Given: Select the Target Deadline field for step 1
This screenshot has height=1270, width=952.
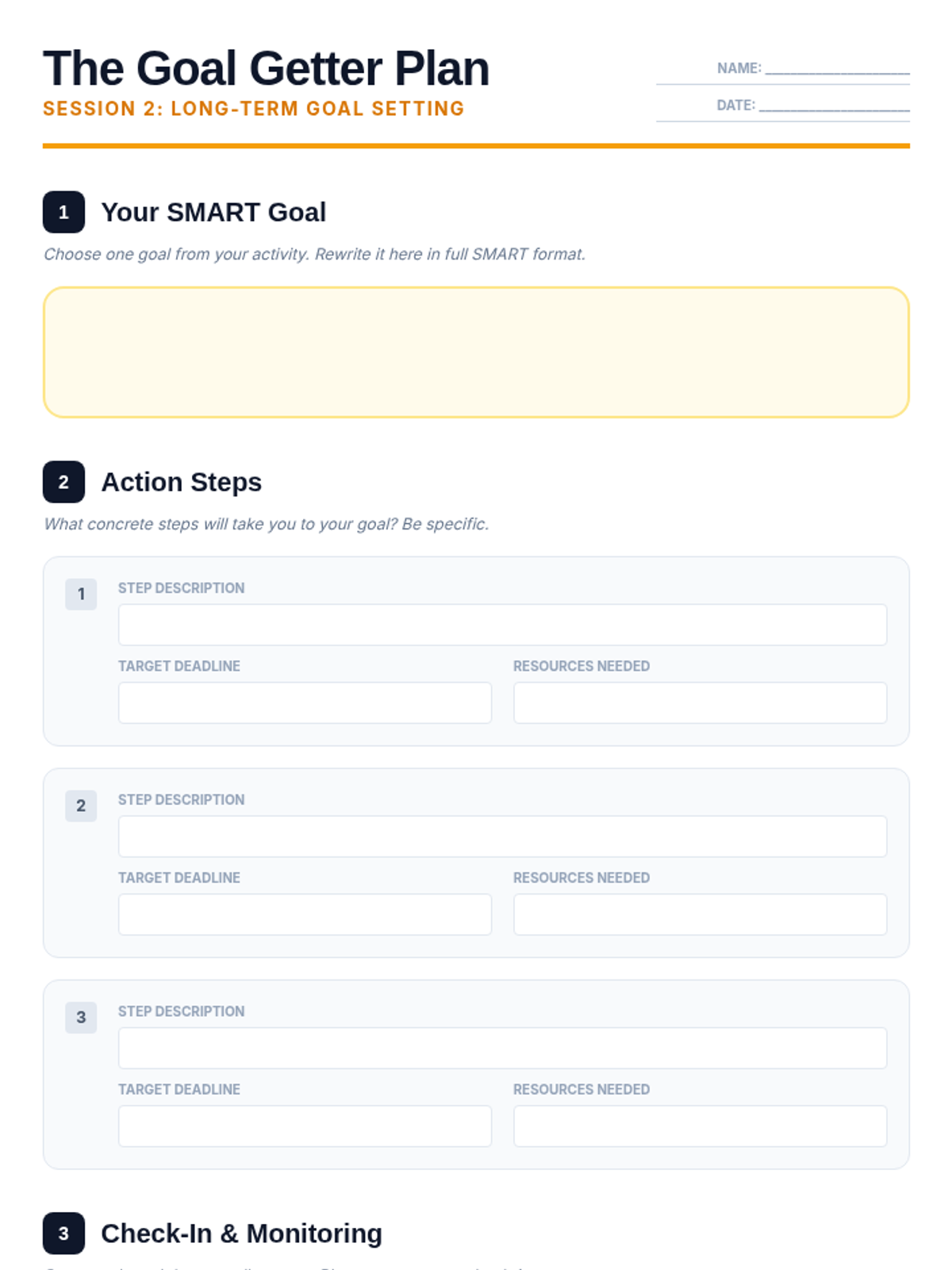Looking at the screenshot, I should pos(305,702).
